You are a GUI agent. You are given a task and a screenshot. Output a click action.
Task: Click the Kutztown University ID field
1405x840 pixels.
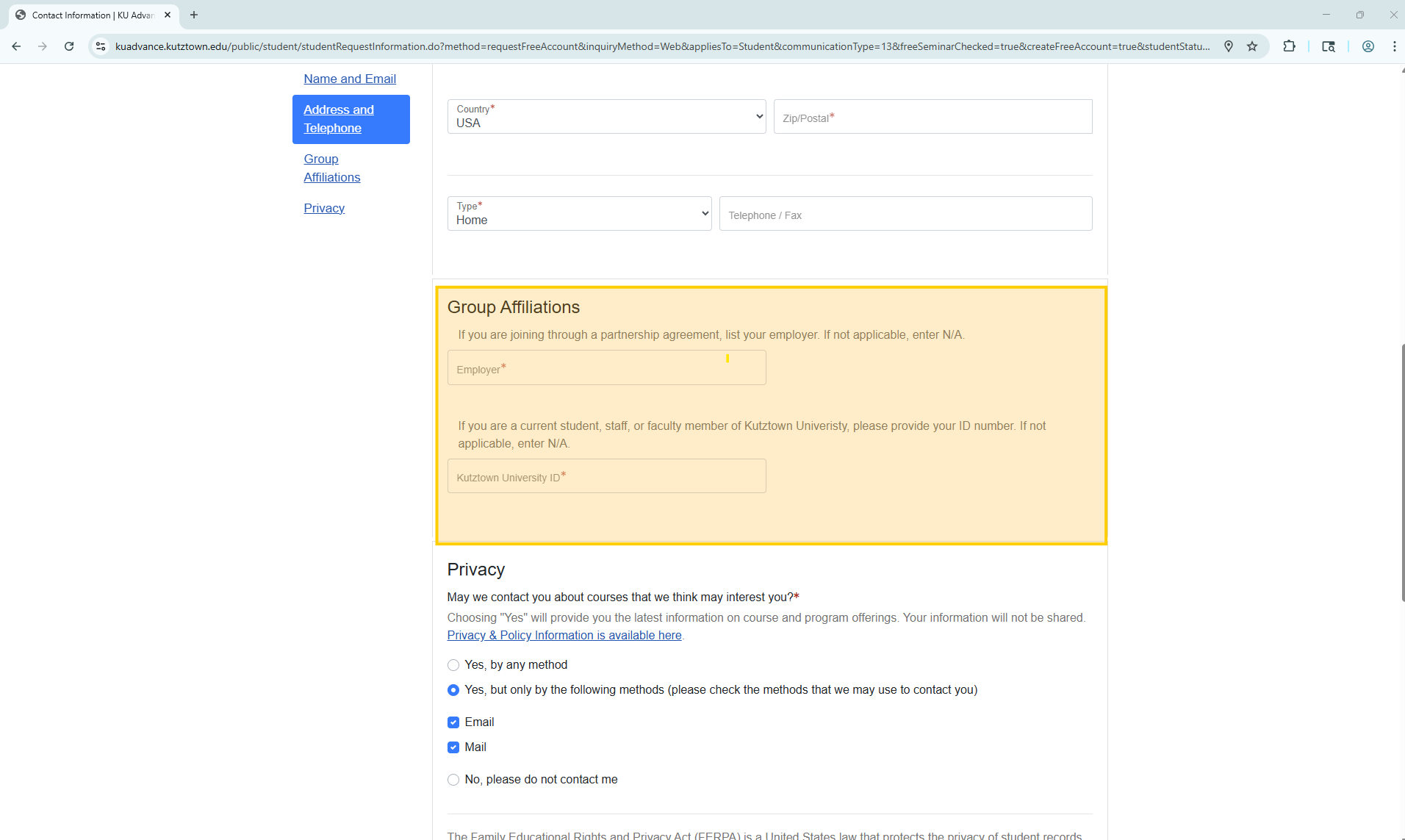point(606,476)
